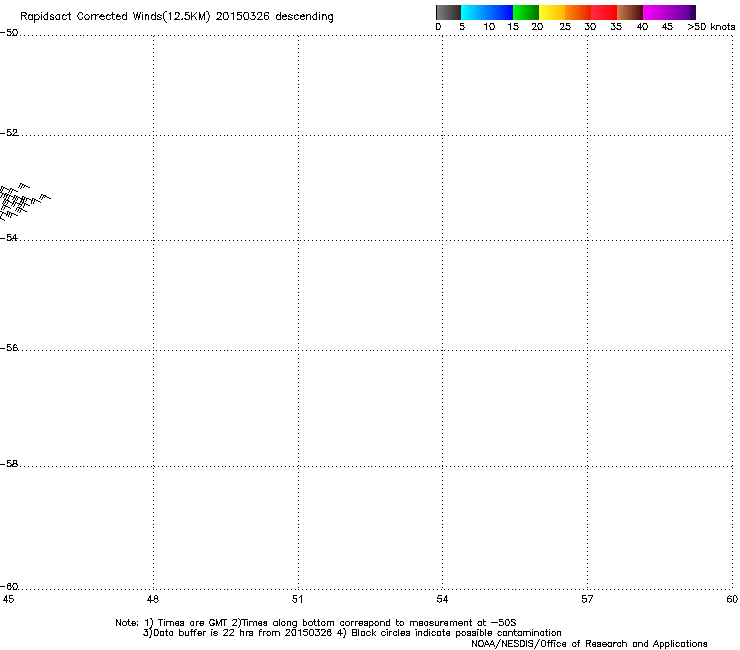Click the yellow 20-25 knots color segment
The height and width of the screenshot is (650, 740).
click(552, 12)
